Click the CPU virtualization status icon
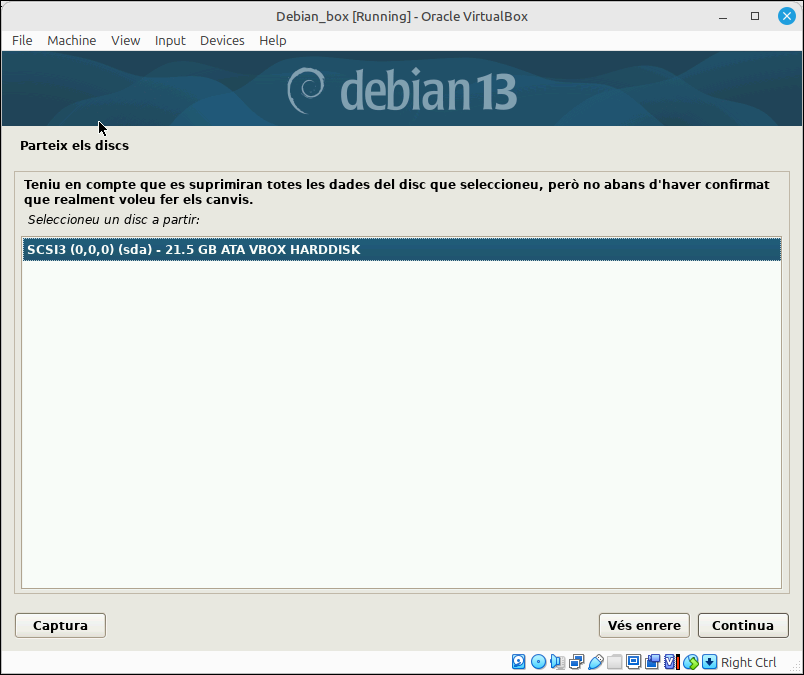Screen dimensions: 804x675 [x=671, y=662]
